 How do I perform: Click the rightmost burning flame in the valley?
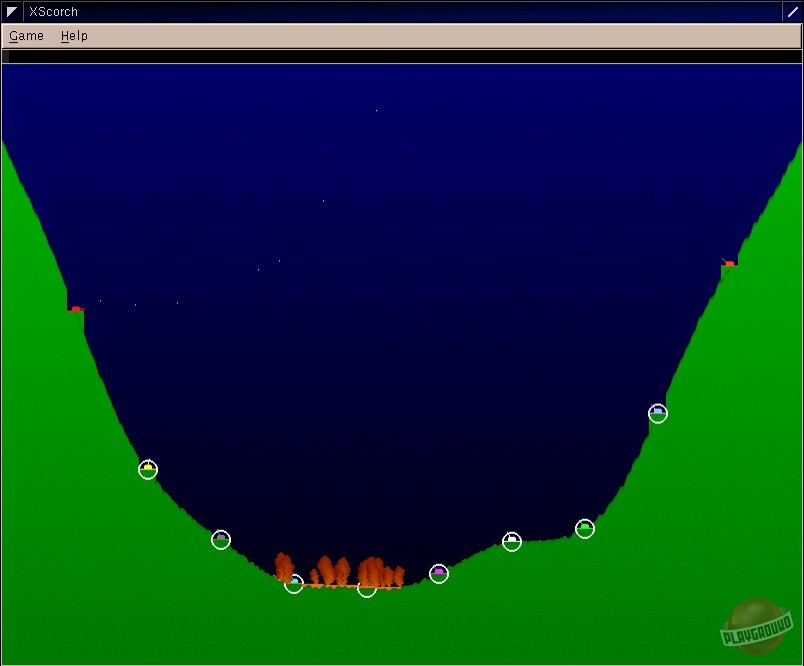(x=397, y=576)
